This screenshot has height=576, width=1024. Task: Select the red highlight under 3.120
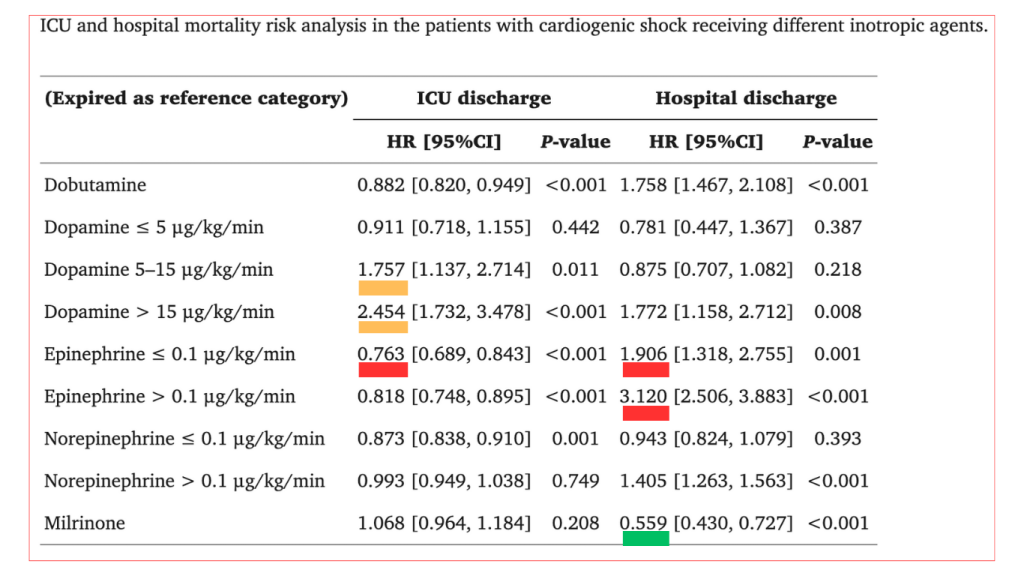tap(644, 412)
